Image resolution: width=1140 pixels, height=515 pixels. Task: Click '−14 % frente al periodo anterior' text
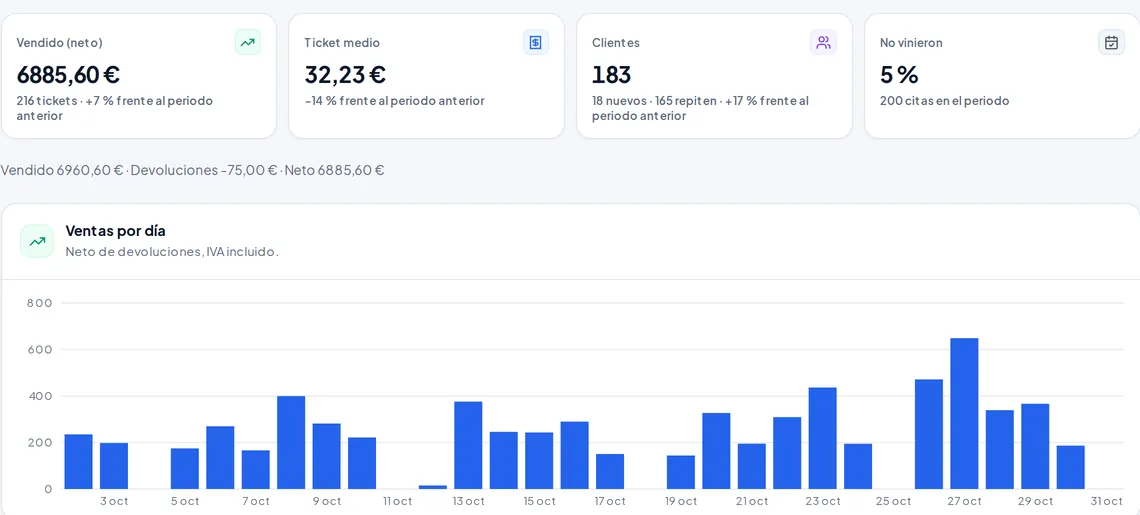click(x=395, y=100)
